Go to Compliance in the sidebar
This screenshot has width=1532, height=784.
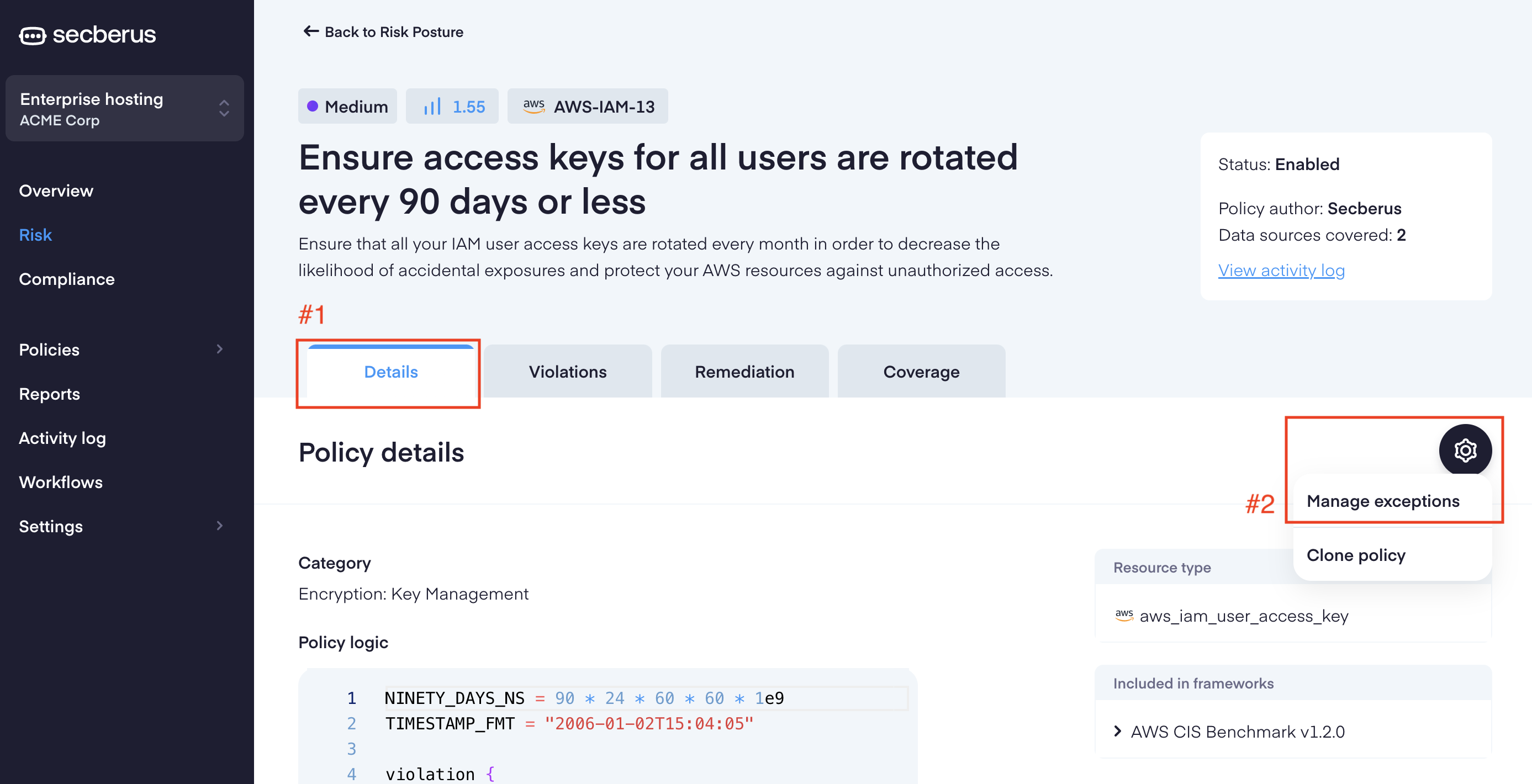[67, 279]
